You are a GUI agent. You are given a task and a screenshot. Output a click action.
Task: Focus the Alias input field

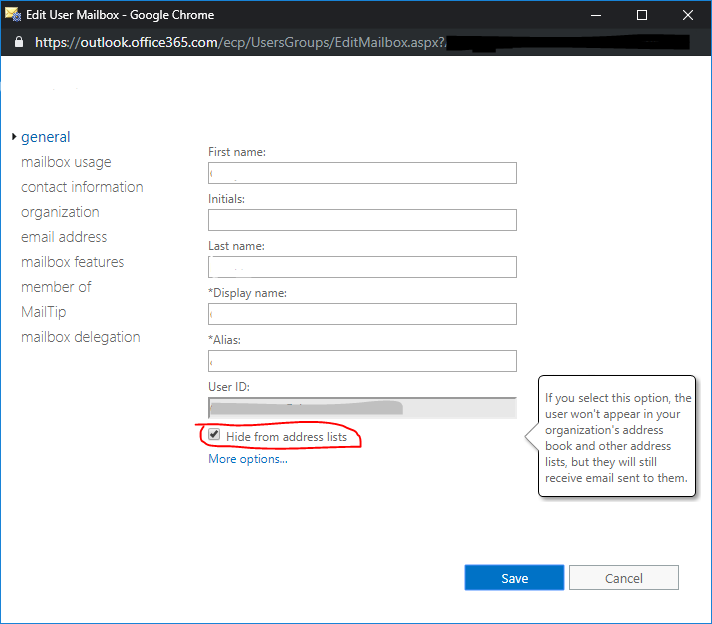362,361
